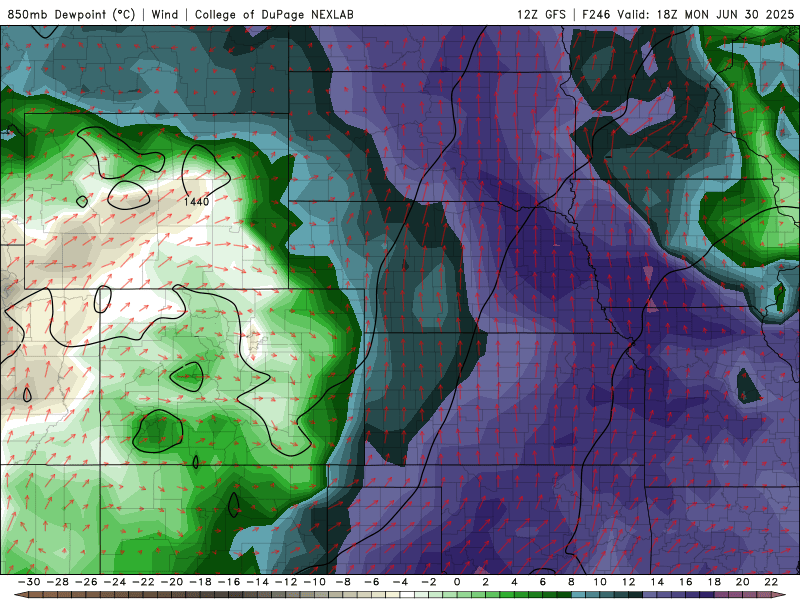This screenshot has width=800, height=600.
Task: Click the 2 value on the color scale
Action: click(x=485, y=582)
